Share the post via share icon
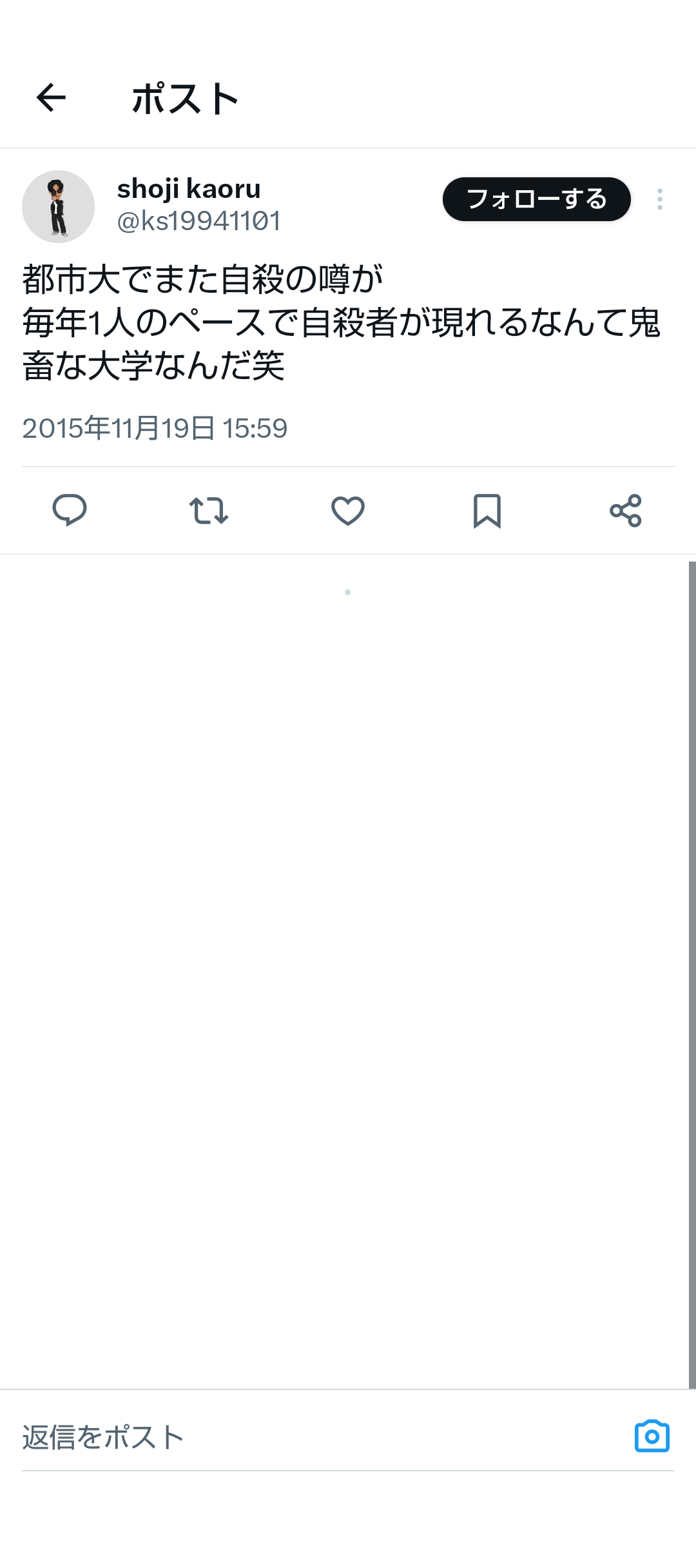696x1568 pixels. (626, 511)
